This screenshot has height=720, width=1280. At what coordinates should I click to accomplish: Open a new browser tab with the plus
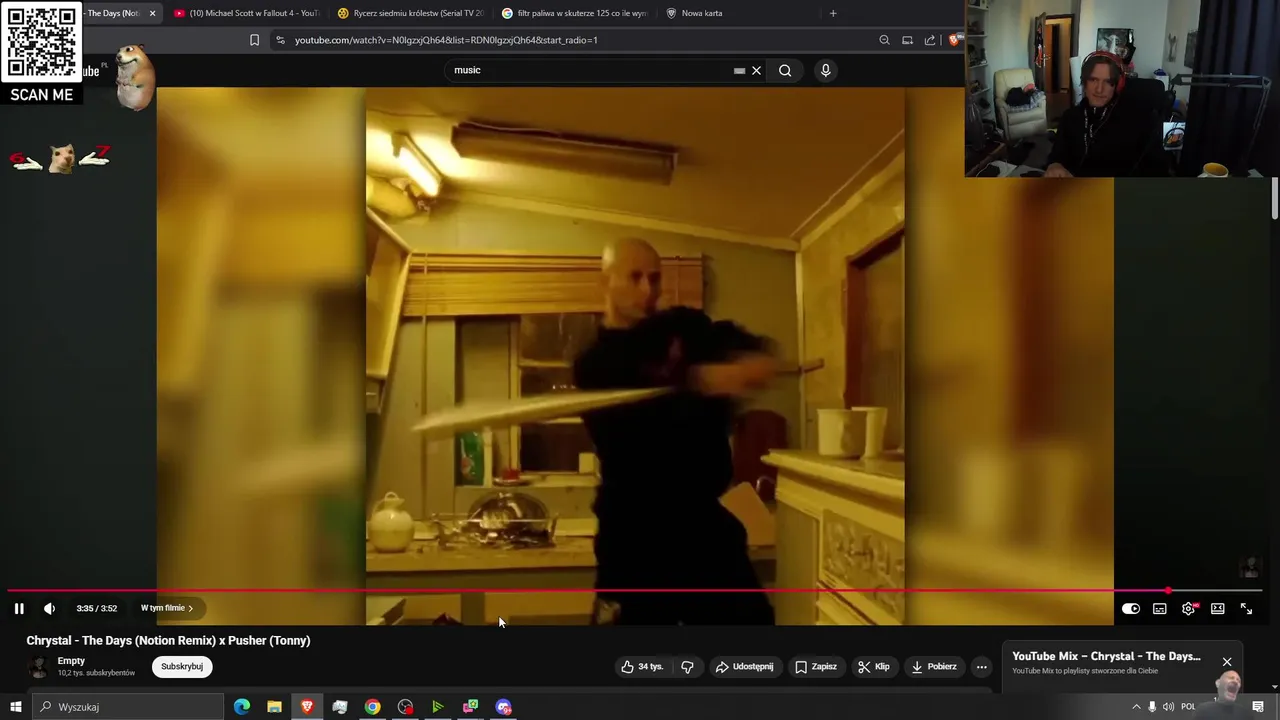click(x=833, y=13)
